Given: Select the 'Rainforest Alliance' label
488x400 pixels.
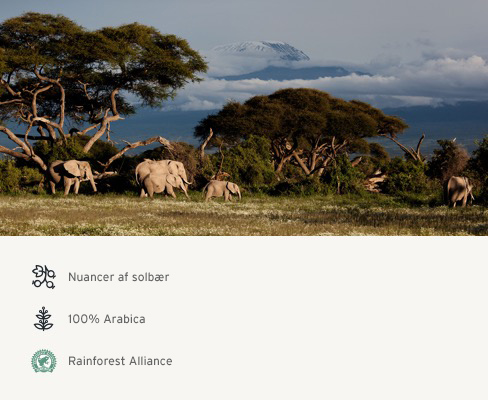Looking at the screenshot, I should [120, 361].
